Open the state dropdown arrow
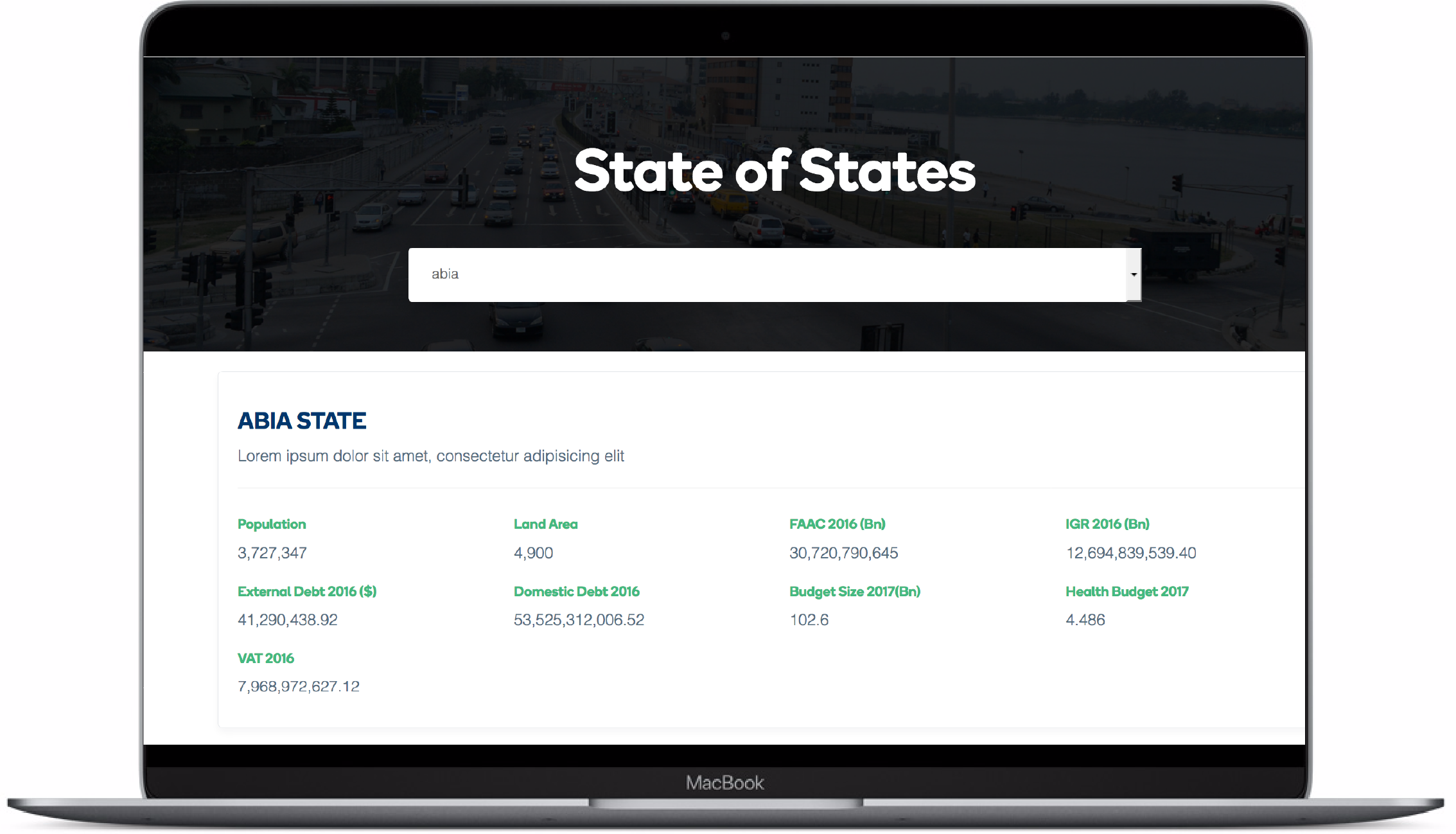The image size is (1456, 834). click(1134, 274)
